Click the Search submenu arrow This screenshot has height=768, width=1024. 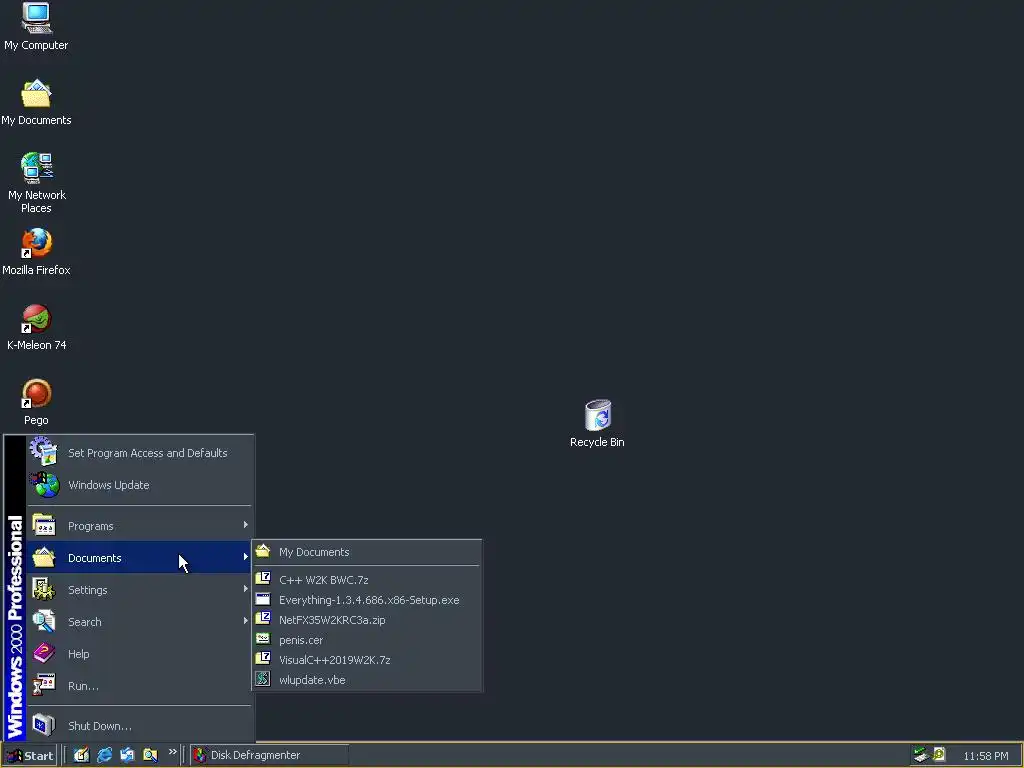[246, 620]
